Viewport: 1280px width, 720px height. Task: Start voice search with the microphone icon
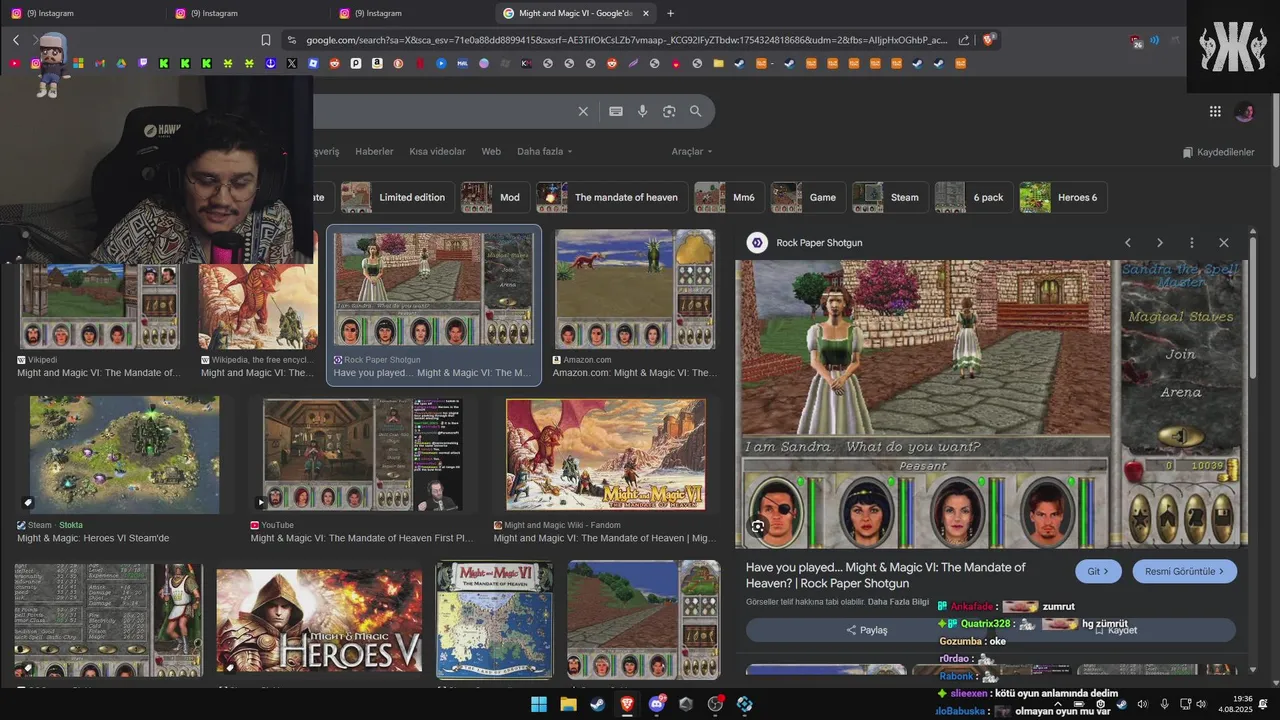[x=643, y=111]
